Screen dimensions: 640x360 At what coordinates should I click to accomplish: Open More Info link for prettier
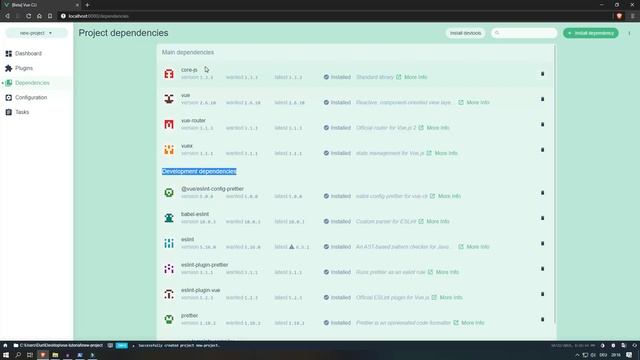pos(469,323)
